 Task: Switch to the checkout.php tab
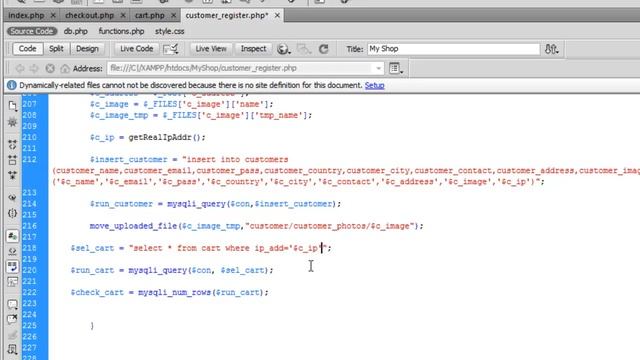[89, 16]
